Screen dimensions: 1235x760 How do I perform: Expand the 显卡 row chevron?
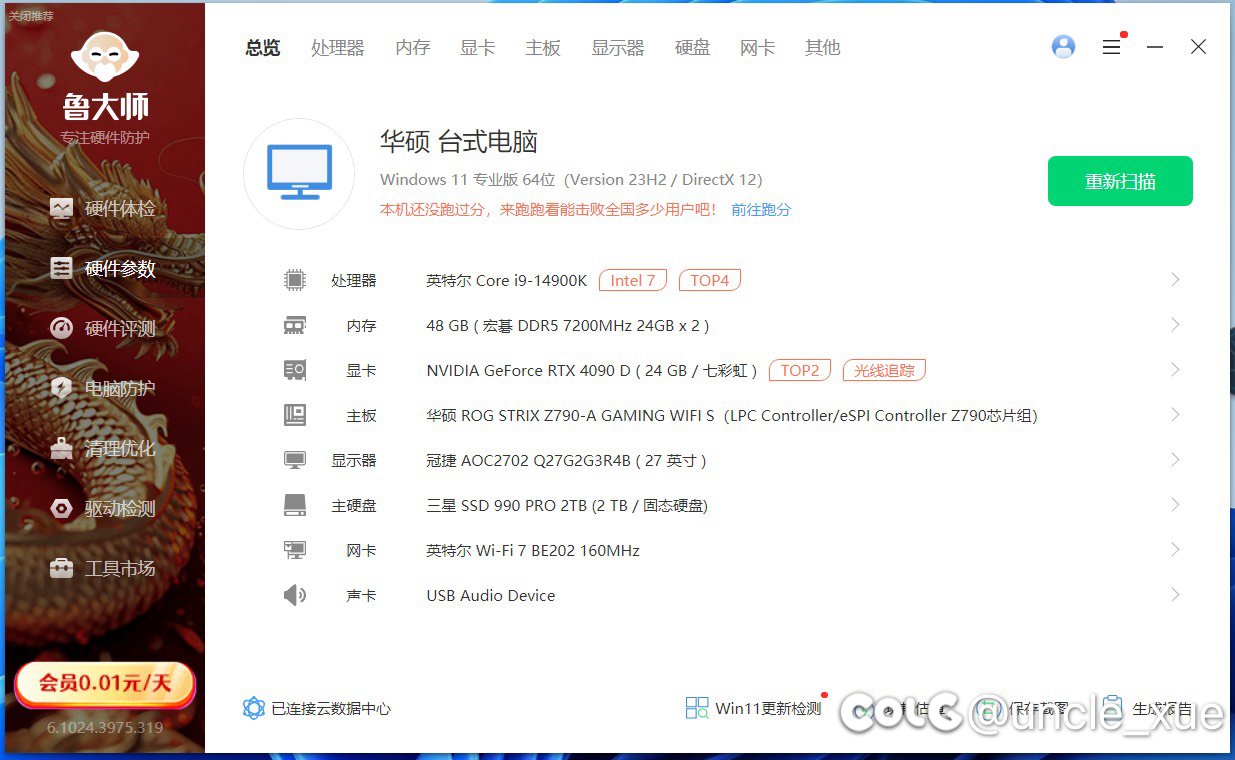pyautogui.click(x=1175, y=370)
